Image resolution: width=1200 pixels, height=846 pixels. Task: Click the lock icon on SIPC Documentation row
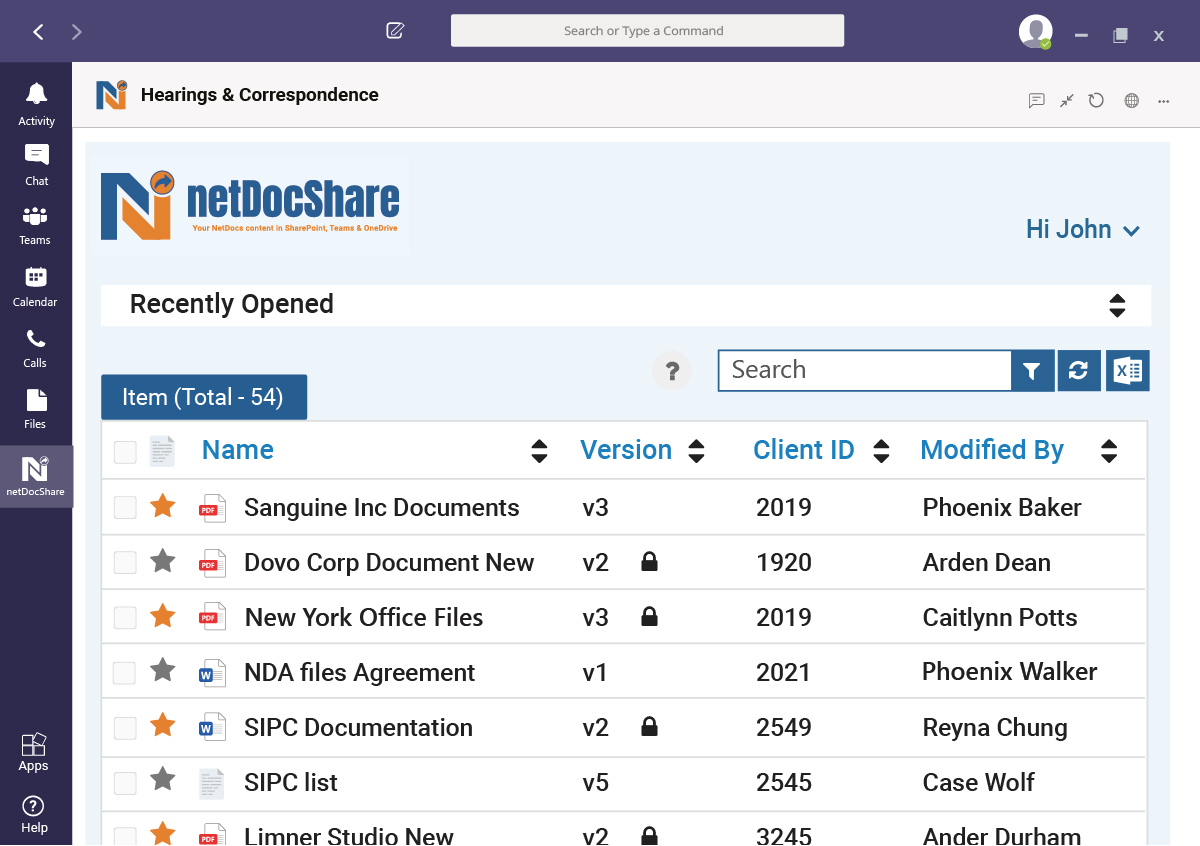click(x=649, y=728)
